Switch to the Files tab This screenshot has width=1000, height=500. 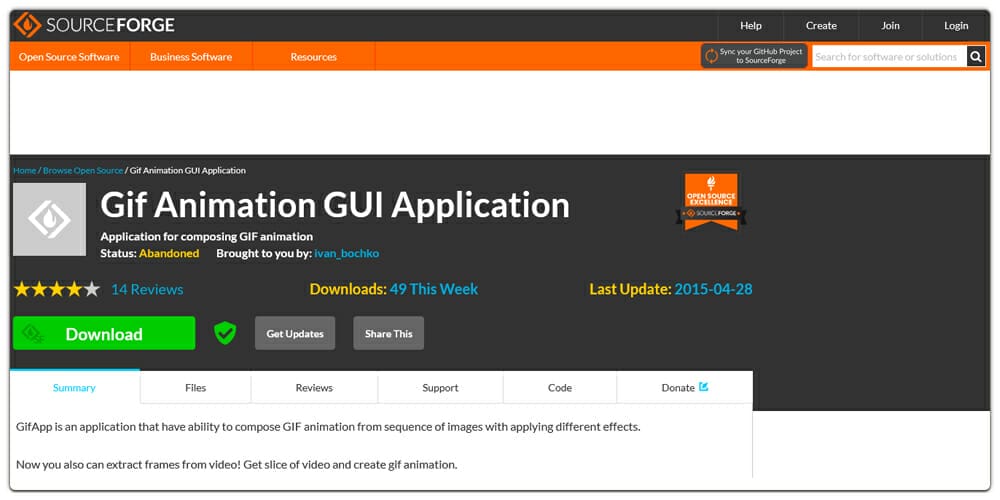(195, 388)
